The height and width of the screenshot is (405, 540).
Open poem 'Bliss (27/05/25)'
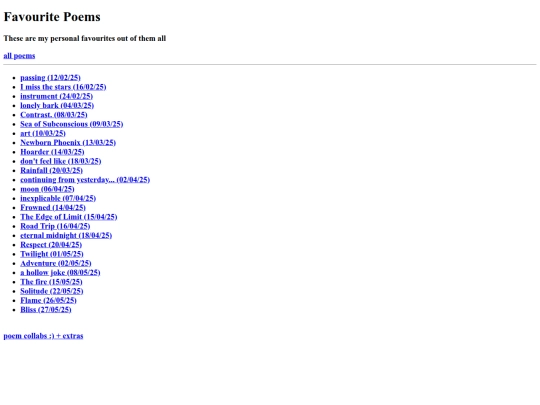point(46,310)
